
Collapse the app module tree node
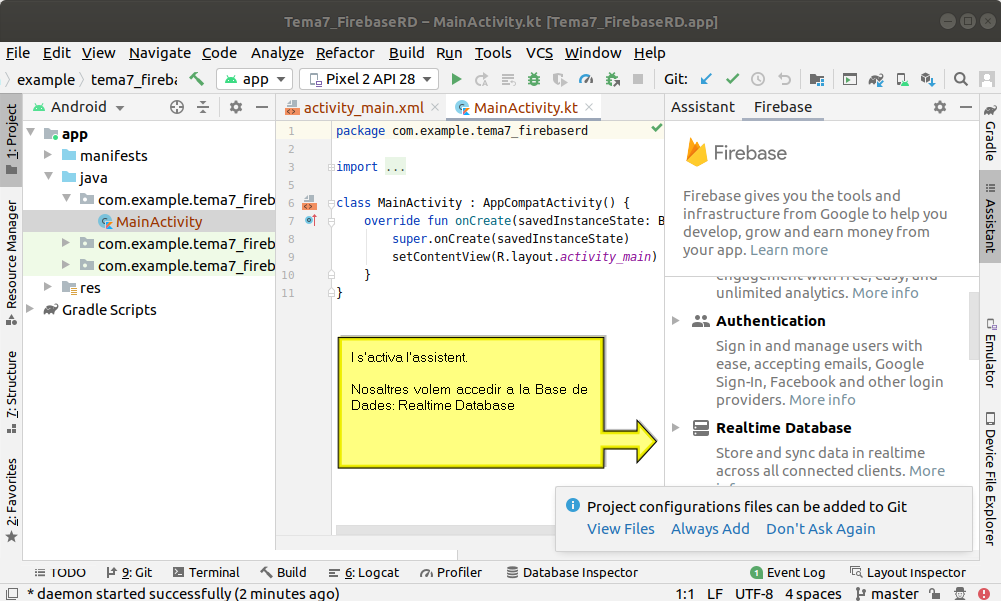[x=31, y=132]
